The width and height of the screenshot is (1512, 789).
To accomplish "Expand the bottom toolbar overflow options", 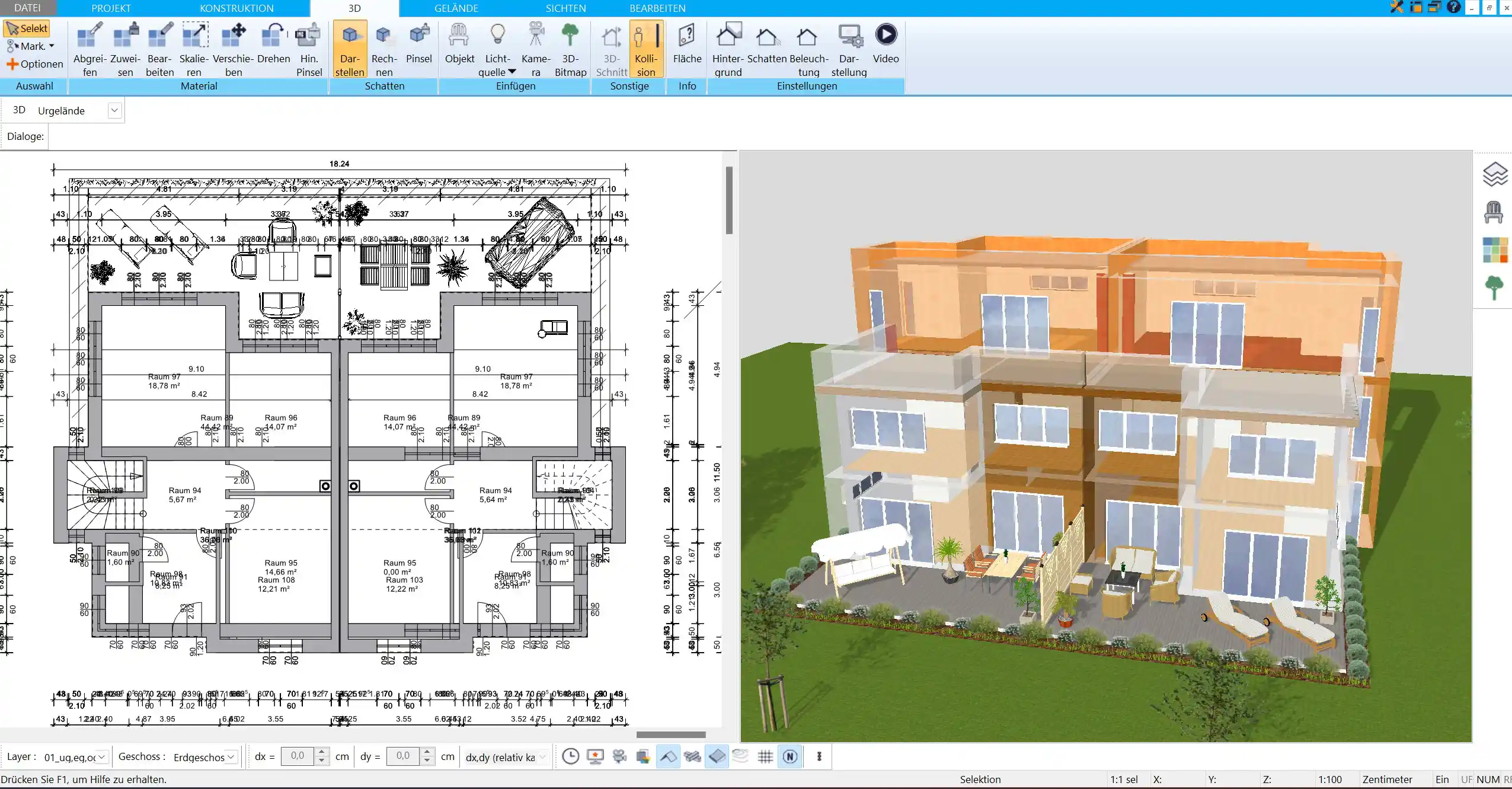I will (x=819, y=756).
